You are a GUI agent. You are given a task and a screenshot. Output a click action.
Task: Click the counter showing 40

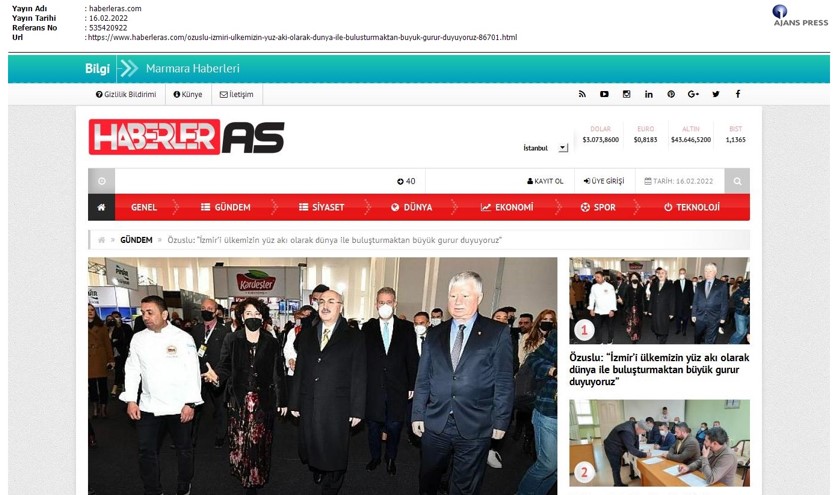coord(406,181)
